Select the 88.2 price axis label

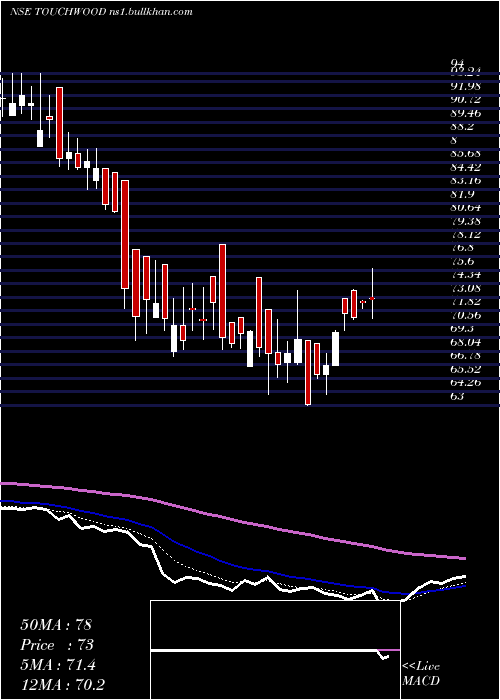click(462, 127)
